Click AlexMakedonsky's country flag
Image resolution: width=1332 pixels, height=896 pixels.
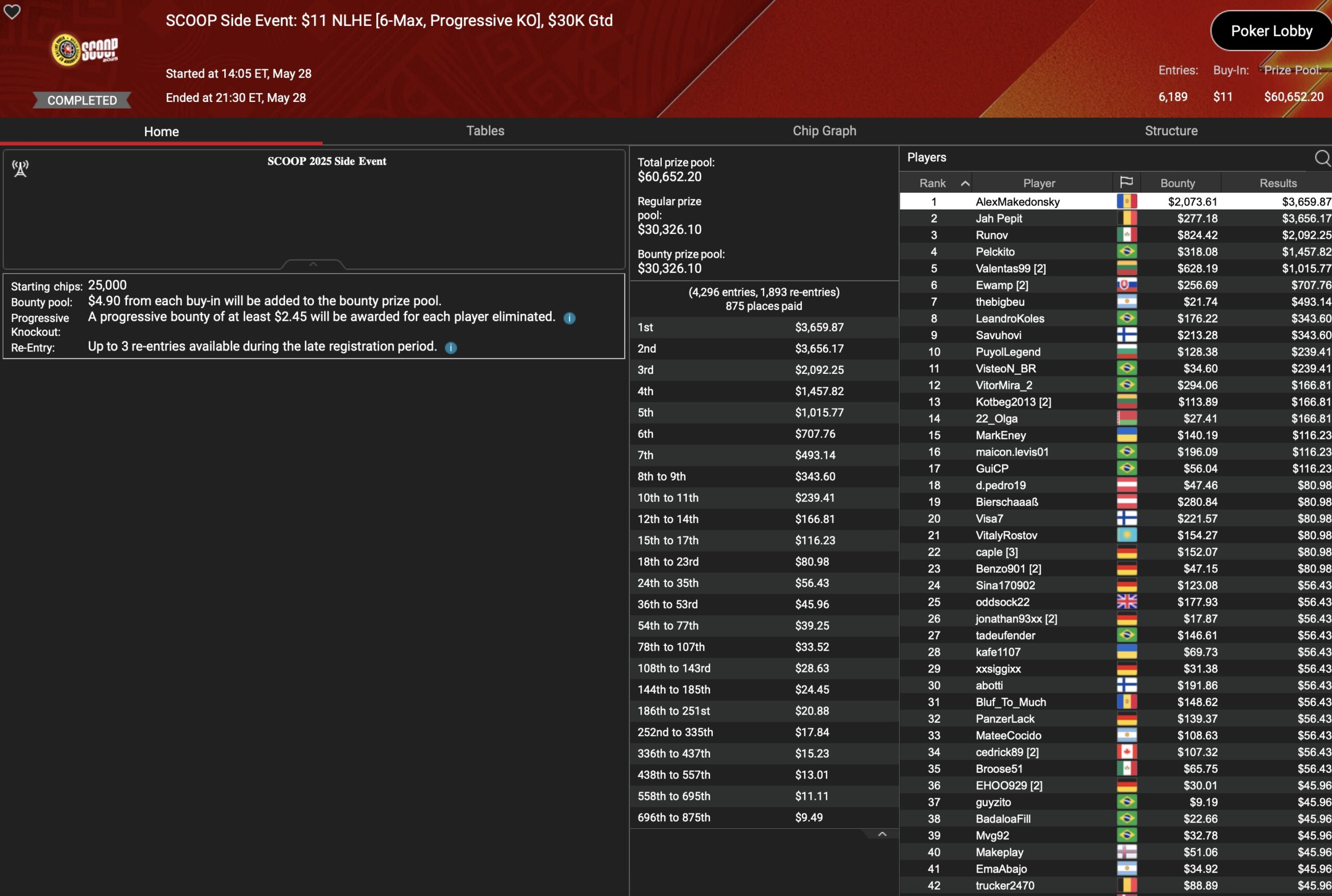coord(1126,201)
